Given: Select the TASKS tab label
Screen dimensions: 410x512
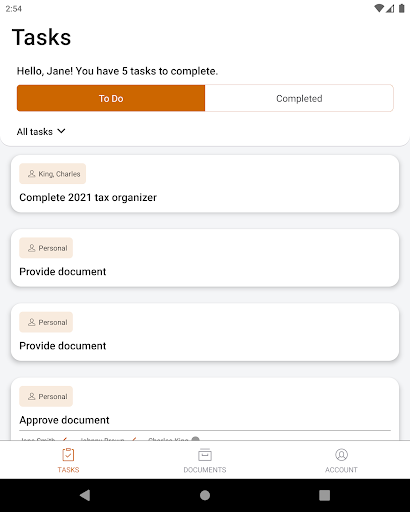Looking at the screenshot, I should click(68, 470).
